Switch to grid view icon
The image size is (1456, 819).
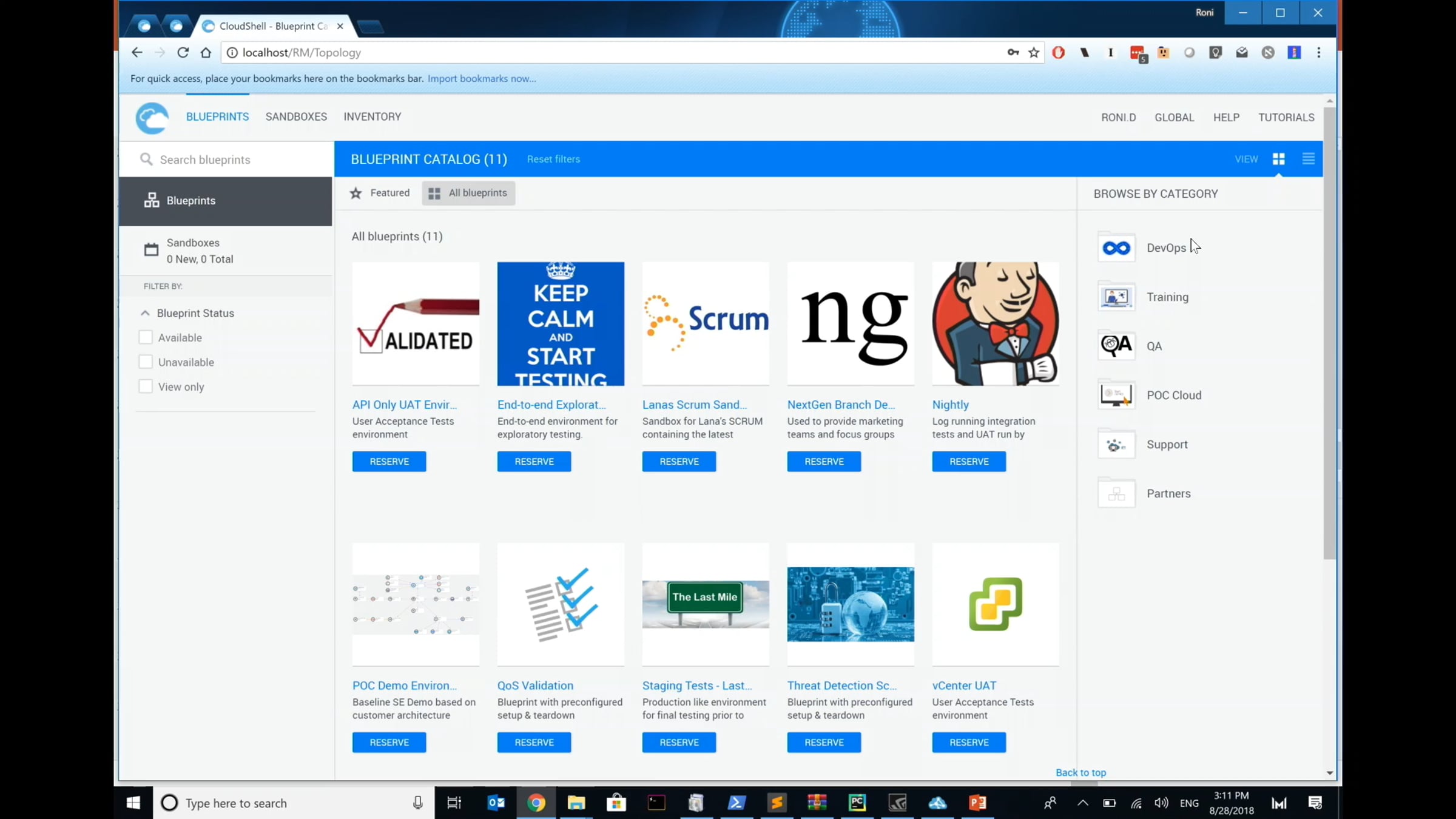point(1279,159)
